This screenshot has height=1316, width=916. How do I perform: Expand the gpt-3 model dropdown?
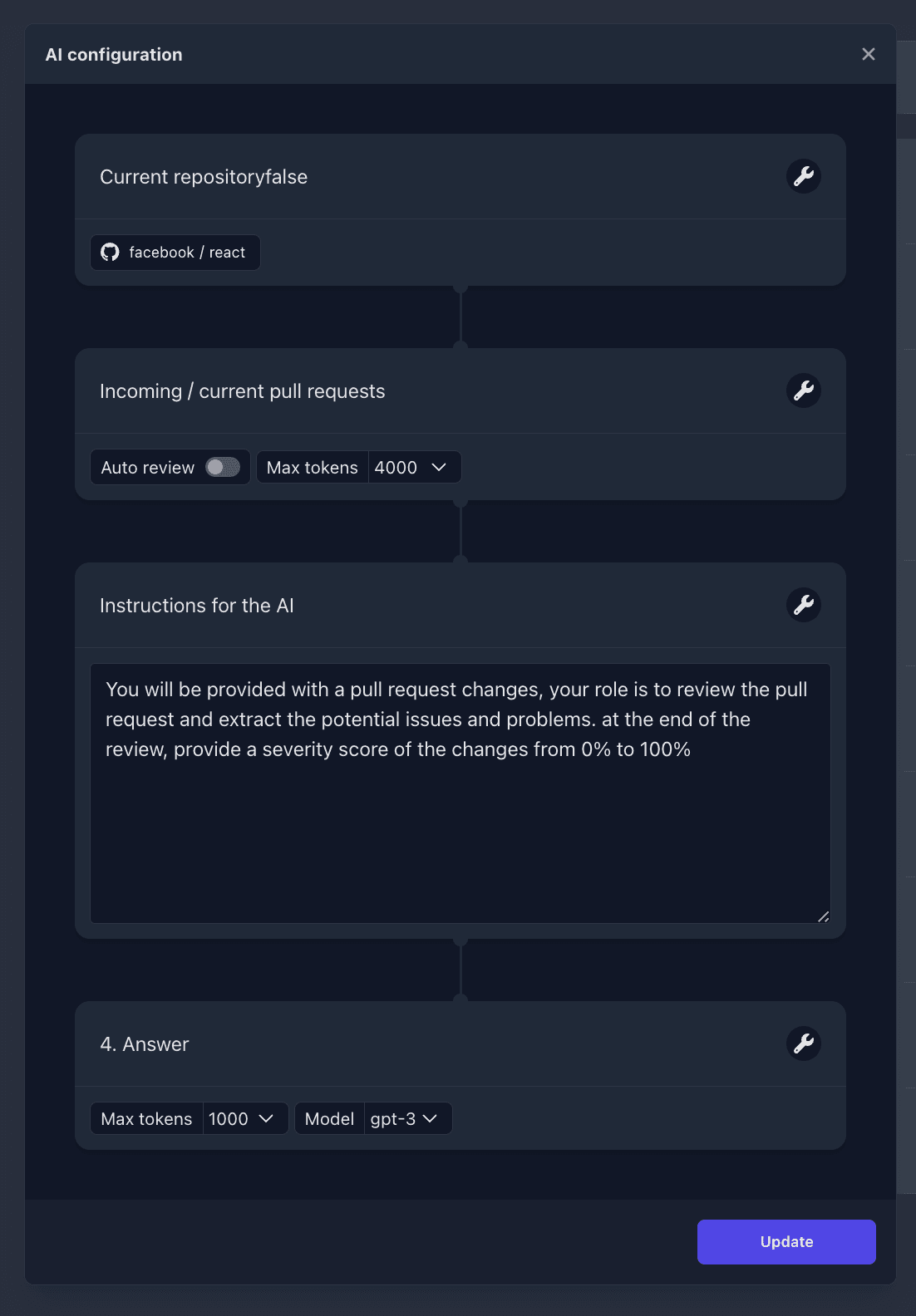pyautogui.click(x=407, y=1118)
